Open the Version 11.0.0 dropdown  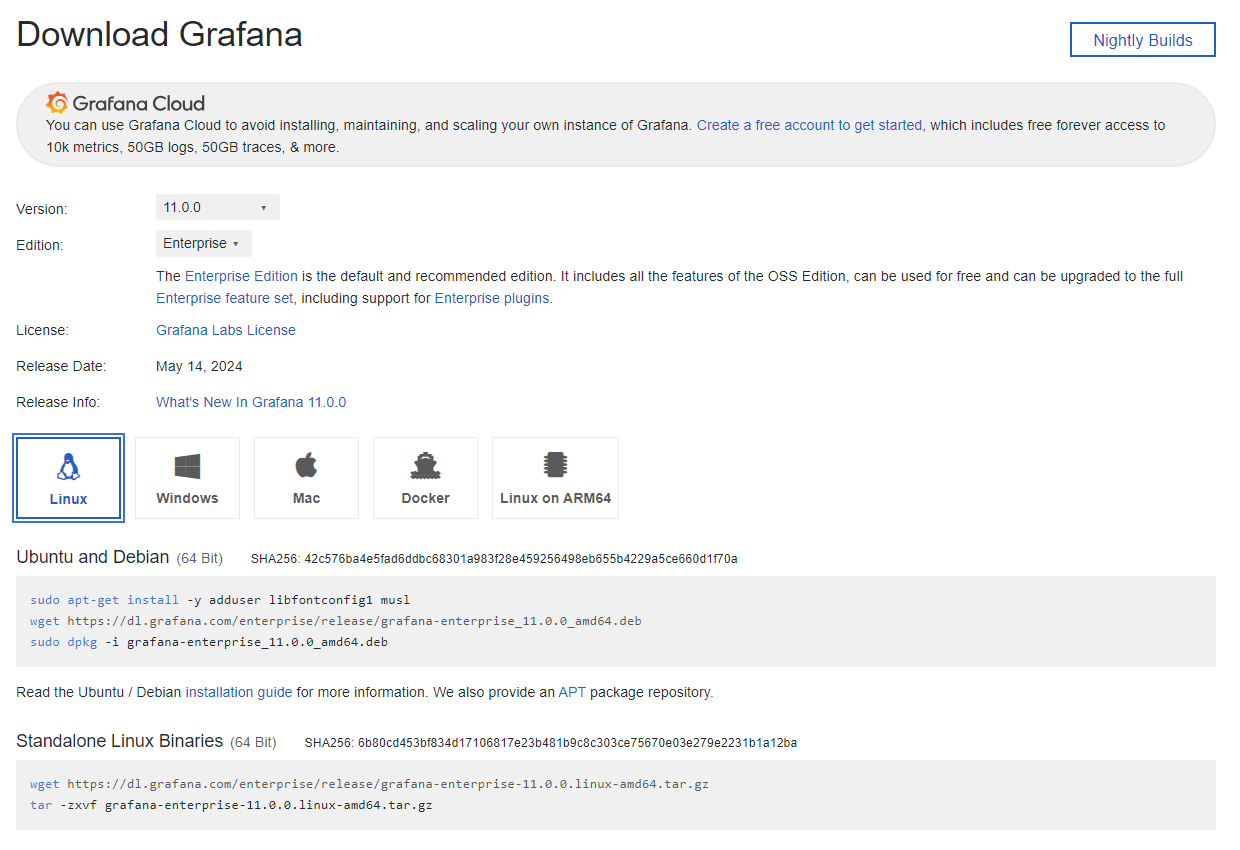218,207
